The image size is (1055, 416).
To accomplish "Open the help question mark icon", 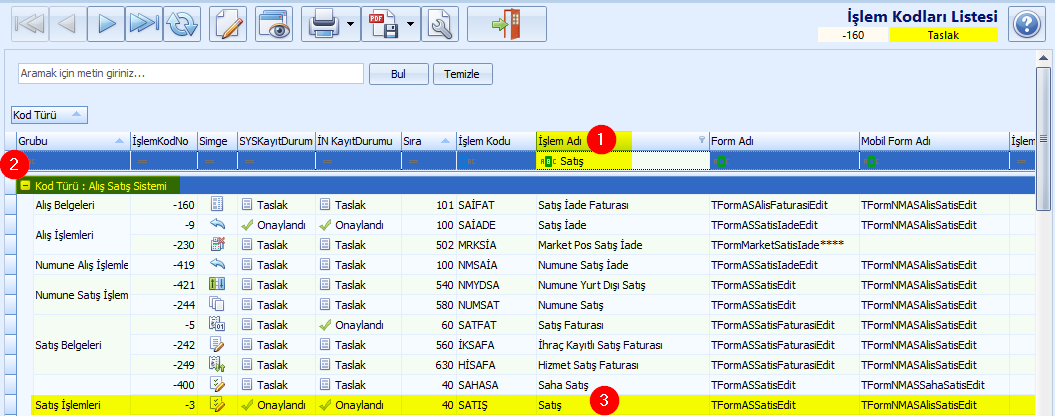I will tap(1026, 25).
